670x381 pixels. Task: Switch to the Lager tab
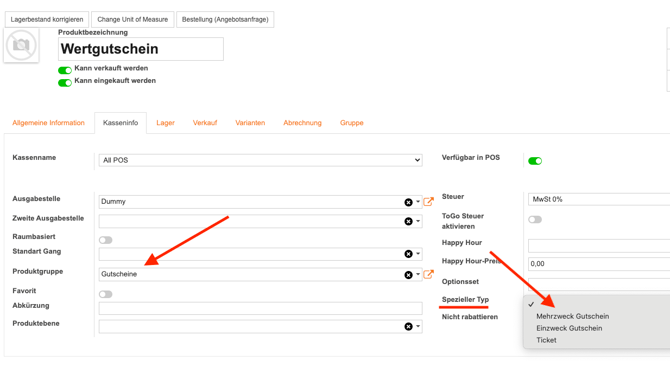[x=165, y=123]
